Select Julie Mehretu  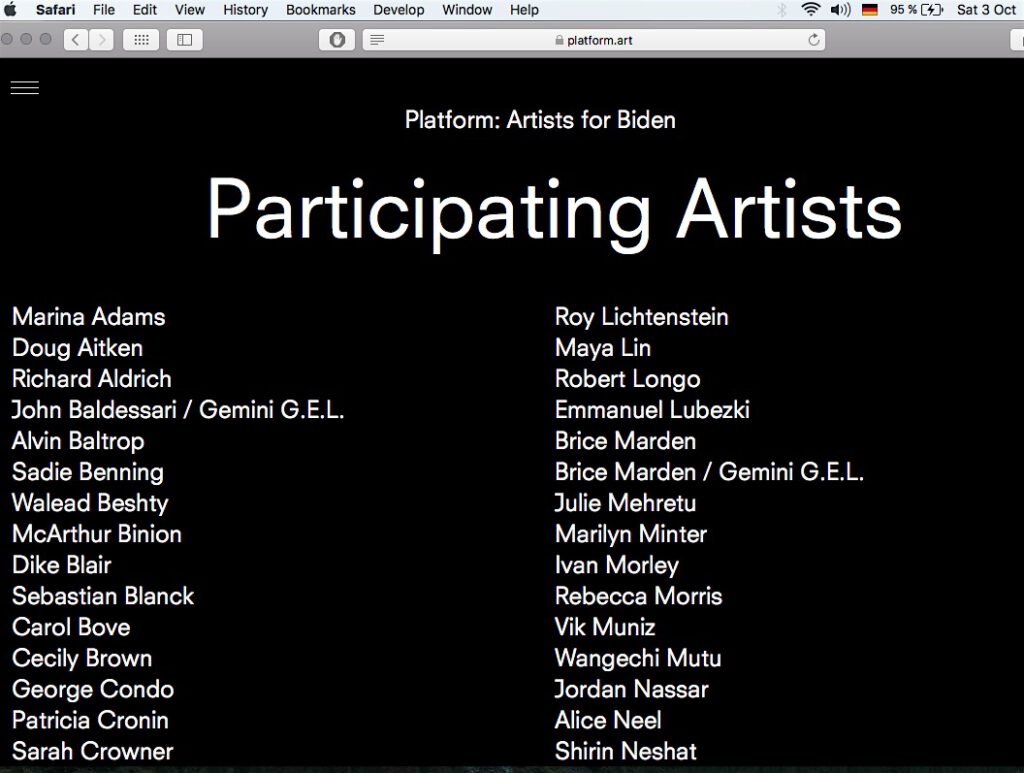click(x=626, y=503)
